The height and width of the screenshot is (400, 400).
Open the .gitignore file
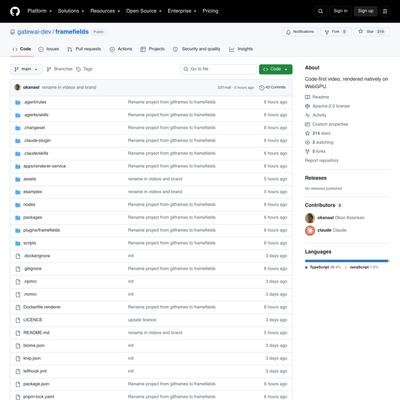[x=32, y=269]
